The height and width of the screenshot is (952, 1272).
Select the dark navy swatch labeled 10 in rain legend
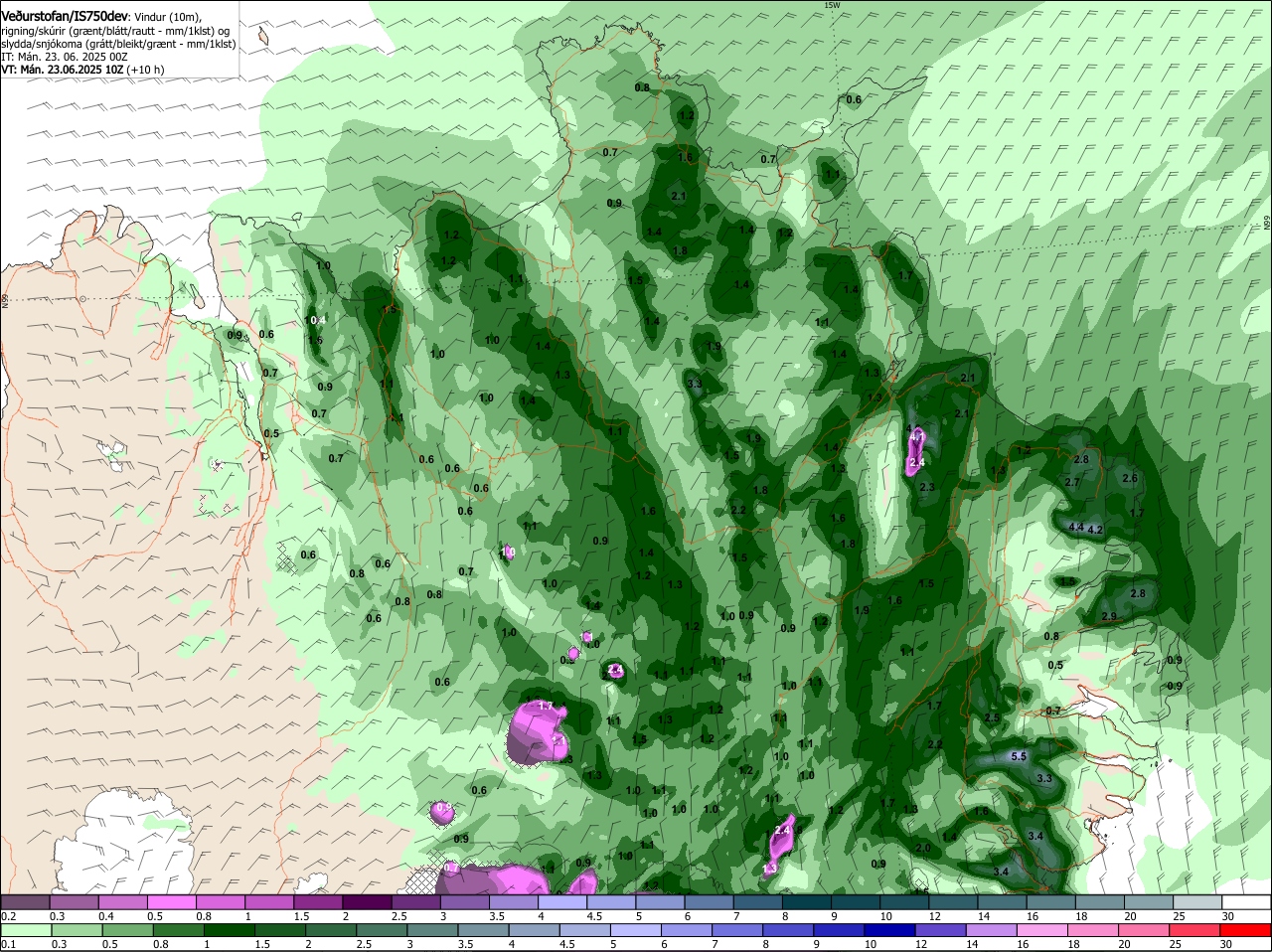tap(888, 930)
